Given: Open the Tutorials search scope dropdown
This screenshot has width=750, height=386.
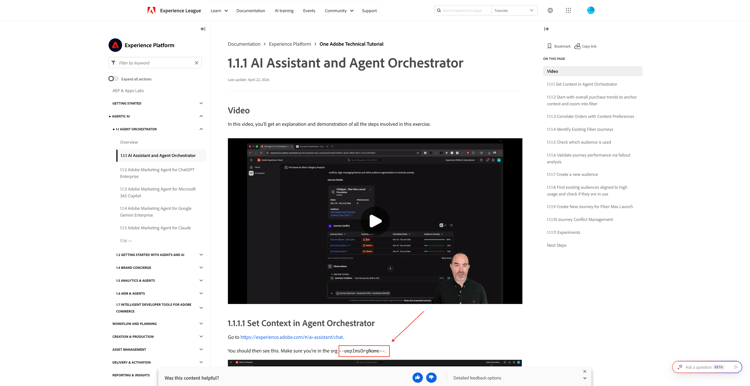Looking at the screenshot, I should click(514, 10).
